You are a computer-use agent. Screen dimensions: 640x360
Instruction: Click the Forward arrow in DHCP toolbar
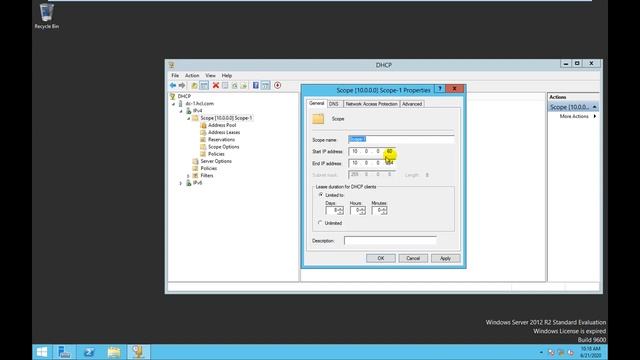182,85
